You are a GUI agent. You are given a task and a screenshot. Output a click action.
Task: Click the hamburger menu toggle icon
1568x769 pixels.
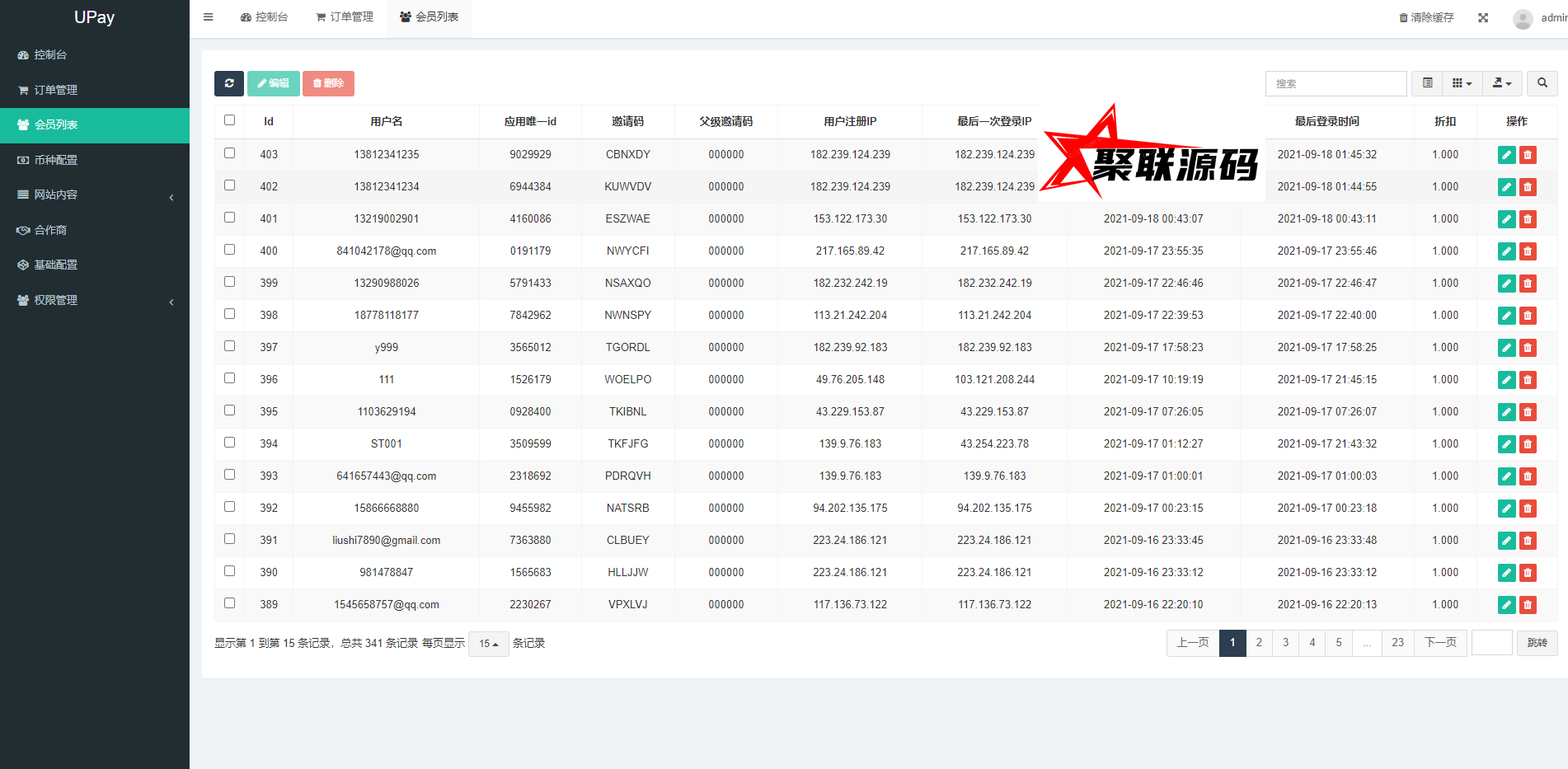pos(209,17)
